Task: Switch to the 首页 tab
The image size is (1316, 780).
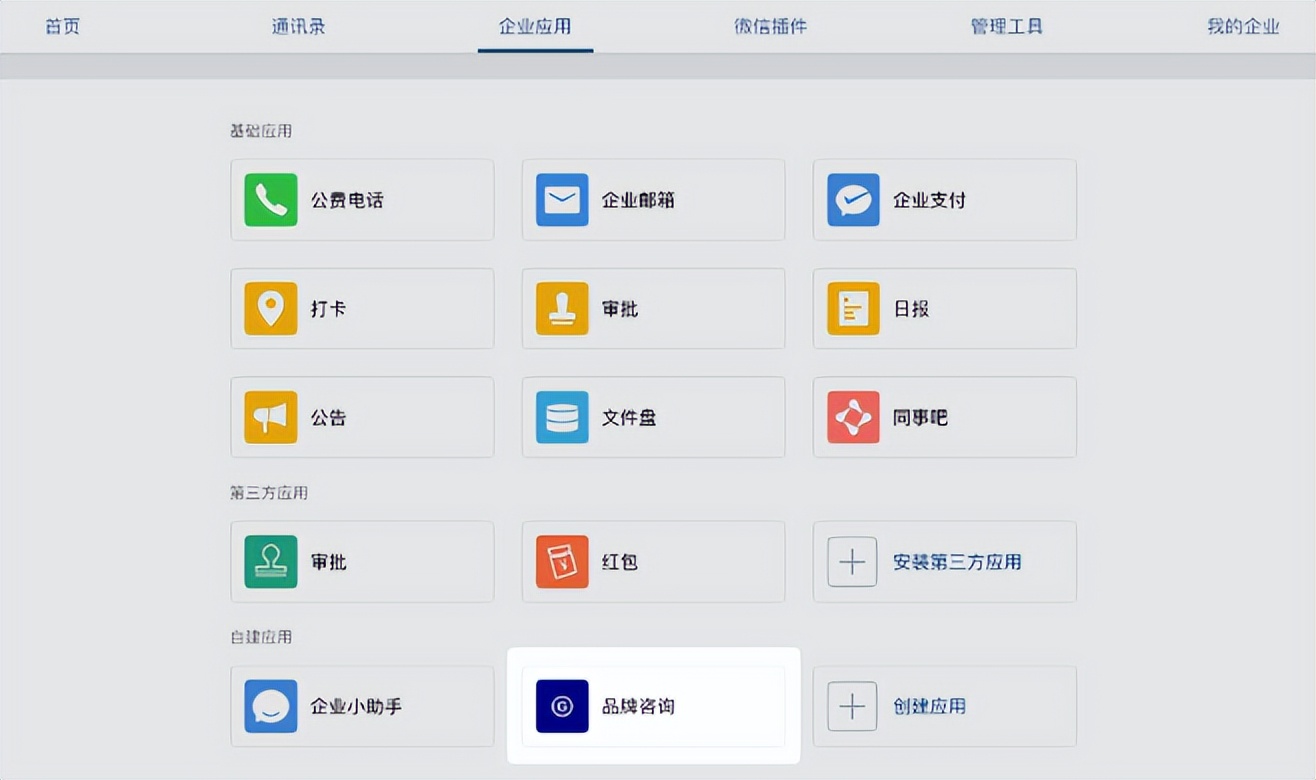Action: point(62,26)
